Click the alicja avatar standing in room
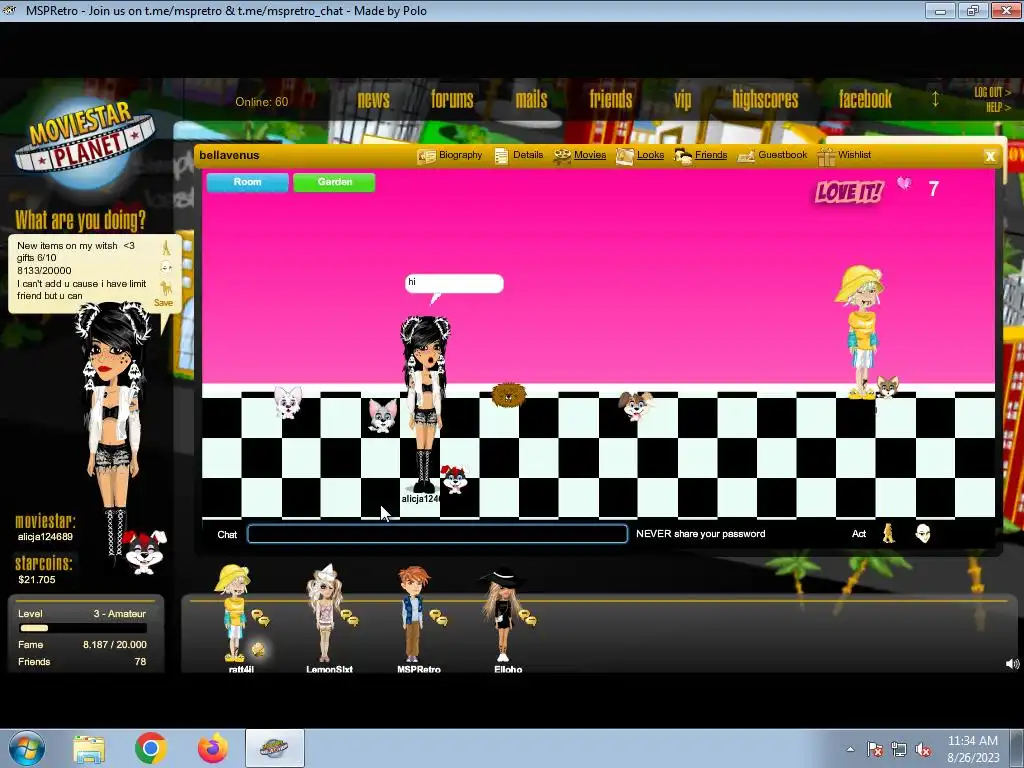The image size is (1024, 768). 425,404
